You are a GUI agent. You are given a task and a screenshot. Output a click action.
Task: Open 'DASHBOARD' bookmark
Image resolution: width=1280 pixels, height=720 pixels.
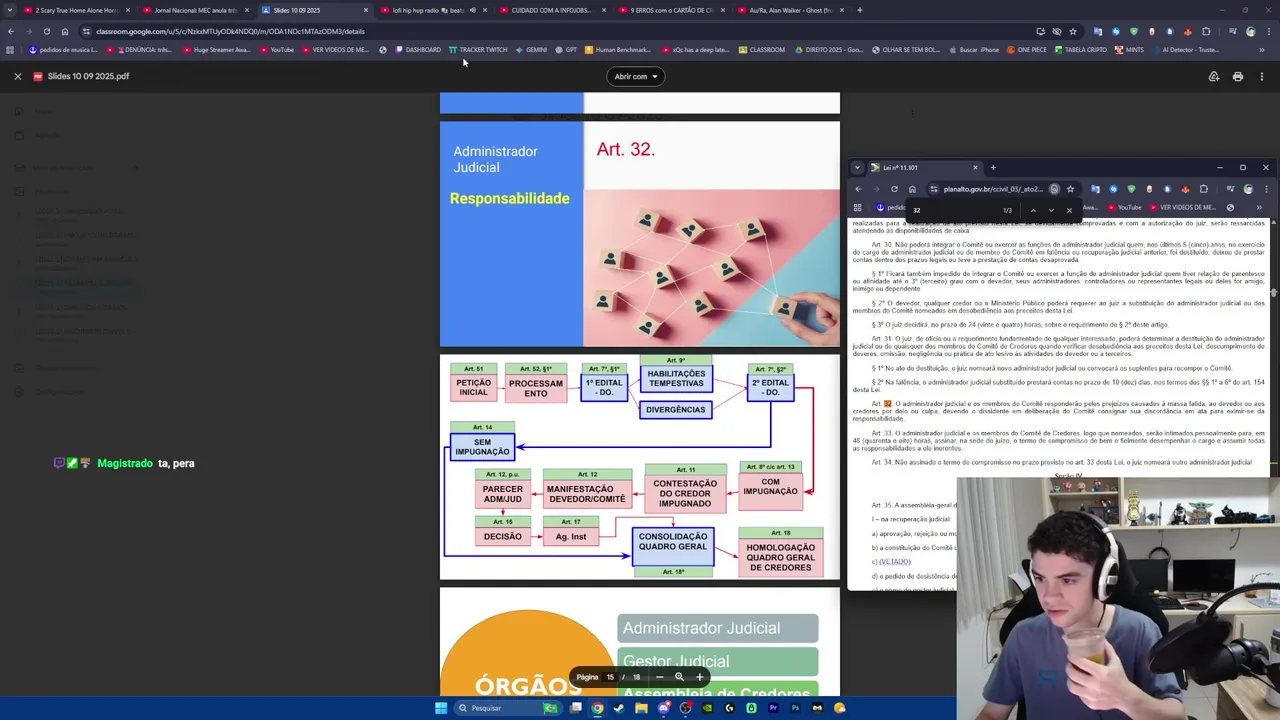point(418,50)
